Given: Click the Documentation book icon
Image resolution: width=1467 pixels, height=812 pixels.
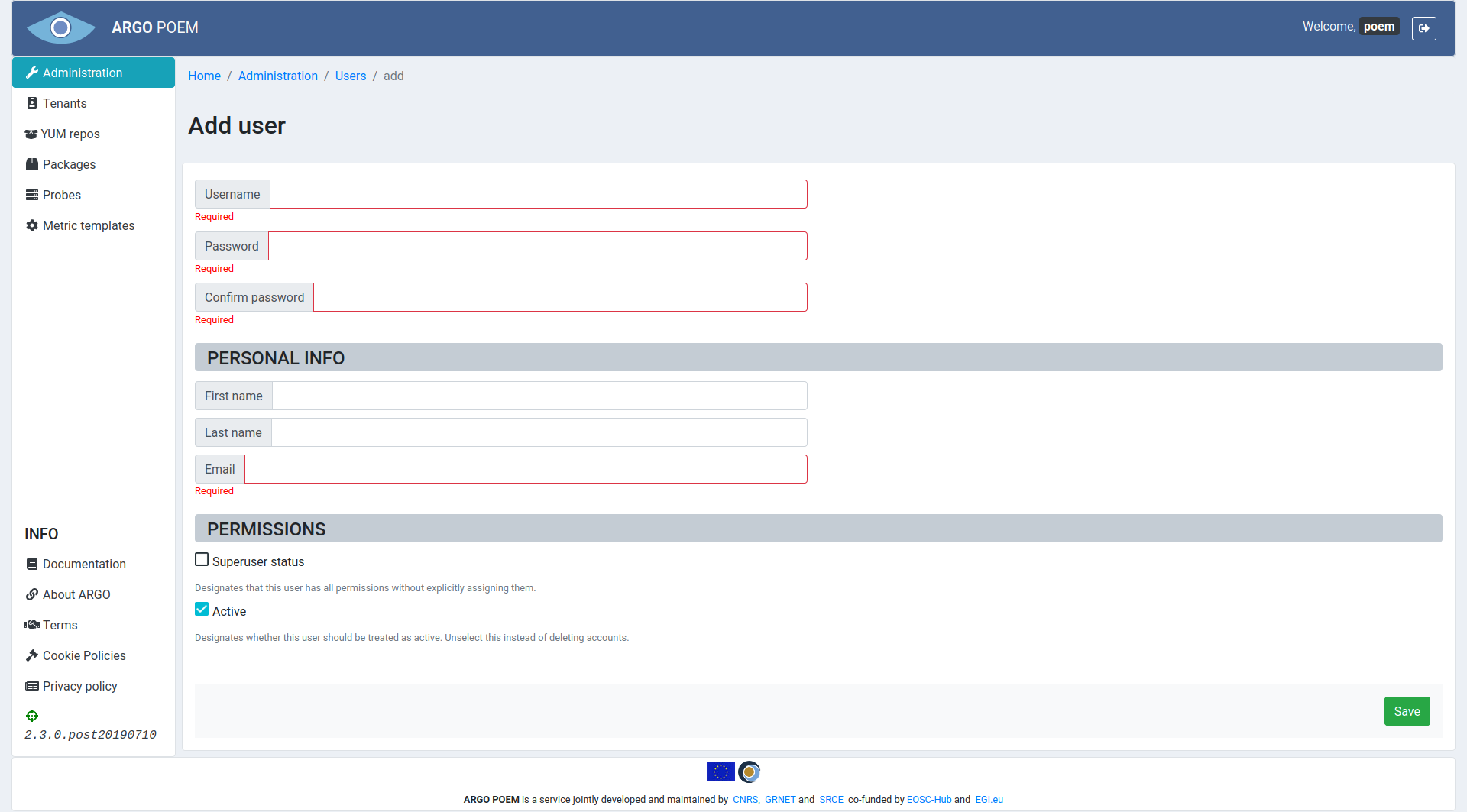Looking at the screenshot, I should [31, 563].
